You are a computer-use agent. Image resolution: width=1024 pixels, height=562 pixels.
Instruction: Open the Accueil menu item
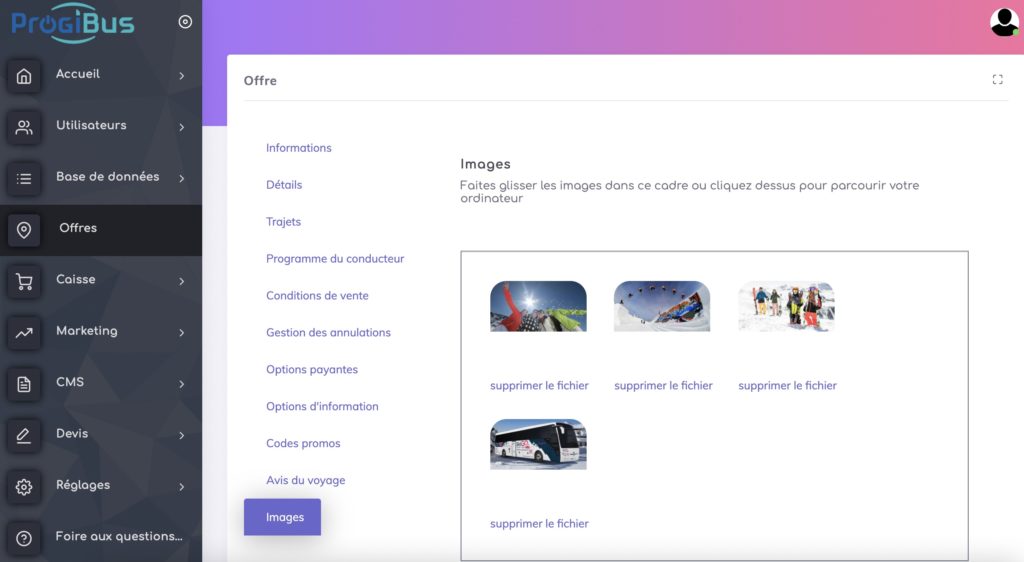coord(101,76)
